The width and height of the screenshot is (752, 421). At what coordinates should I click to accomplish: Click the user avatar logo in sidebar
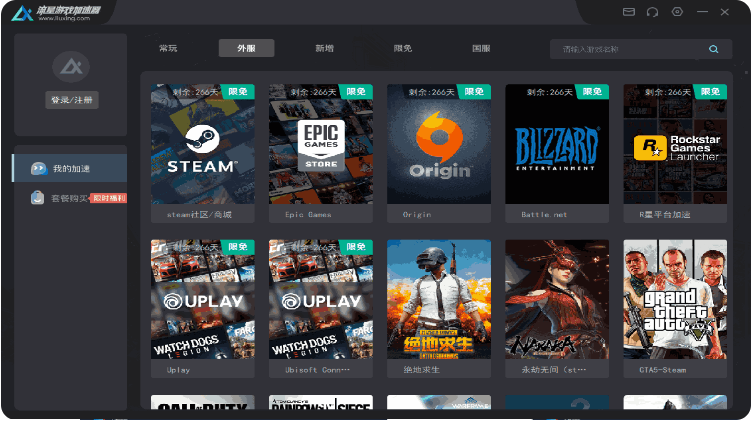[71, 67]
